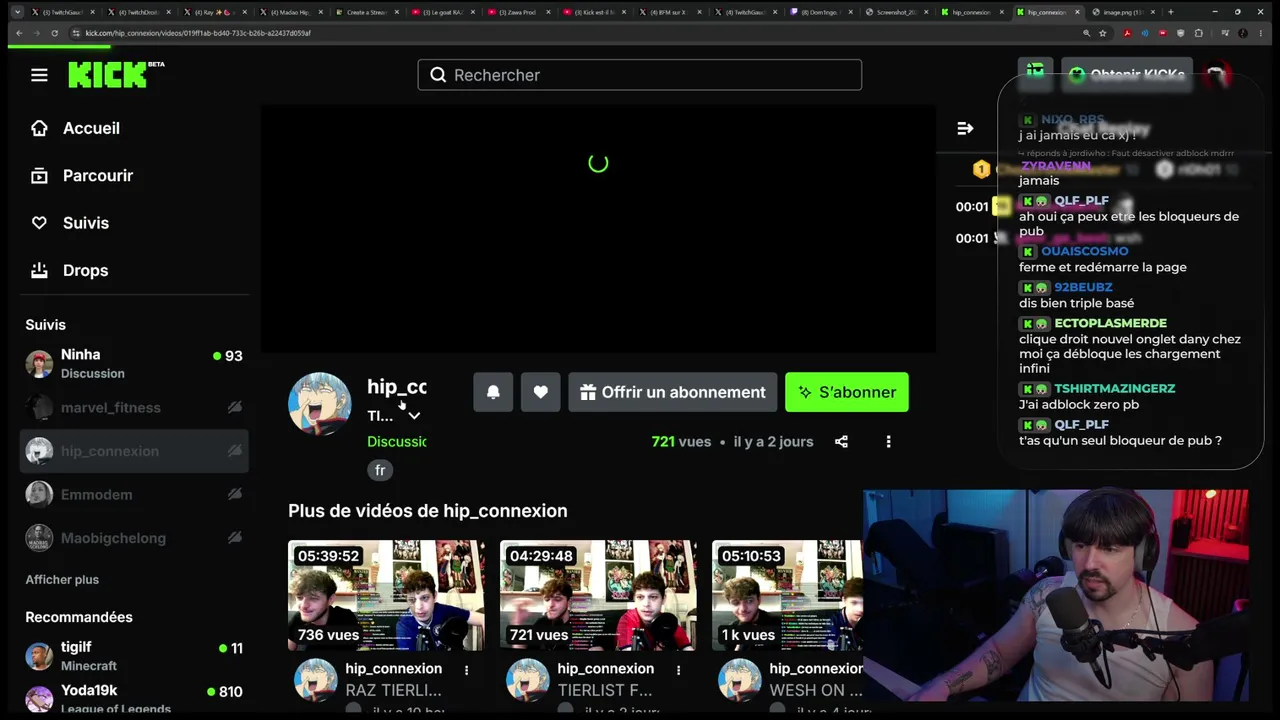Click the Minecraft category under tigilf
Image resolution: width=1280 pixels, height=720 pixels.
point(89,666)
